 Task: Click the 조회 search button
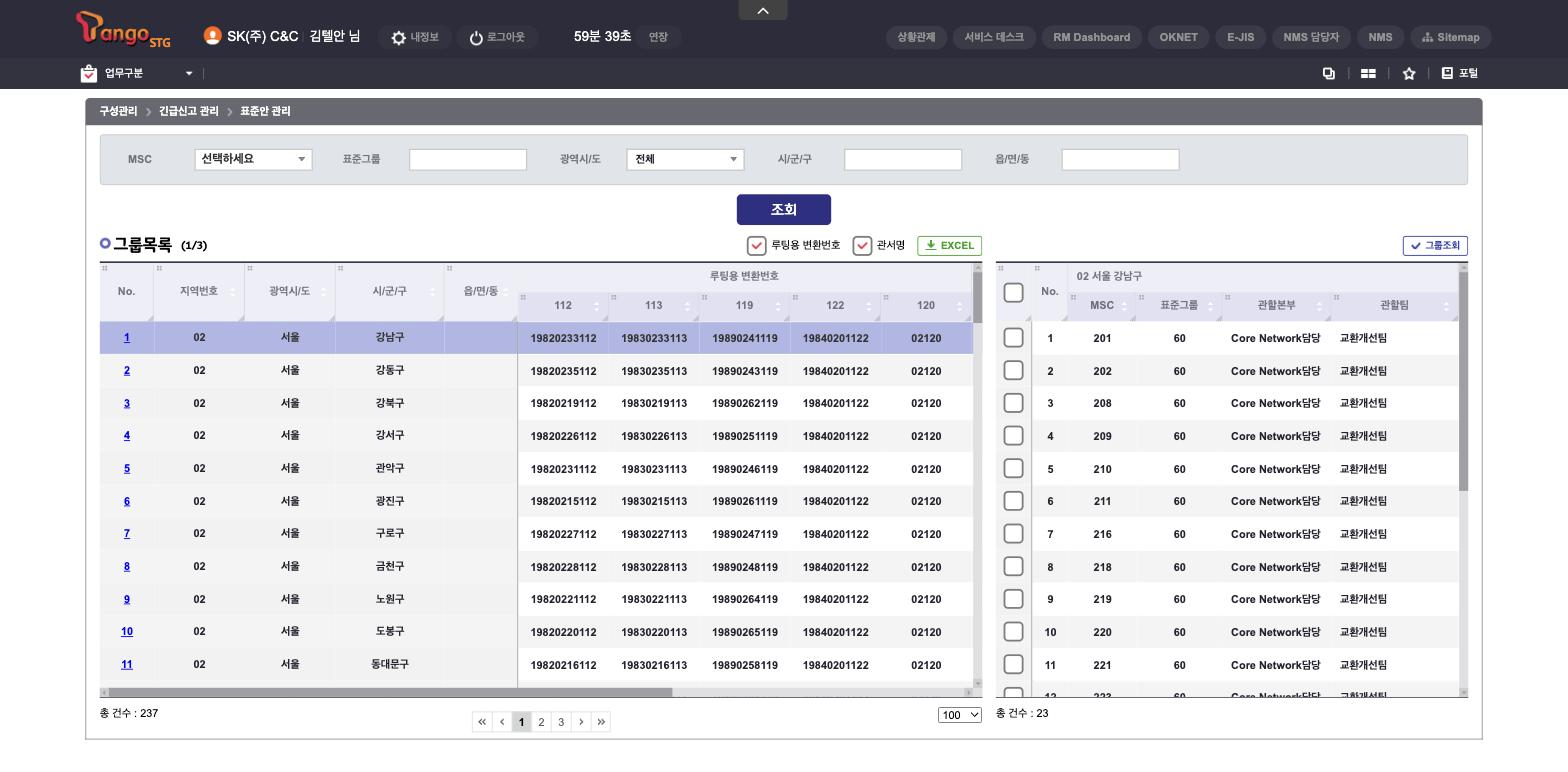pos(784,210)
